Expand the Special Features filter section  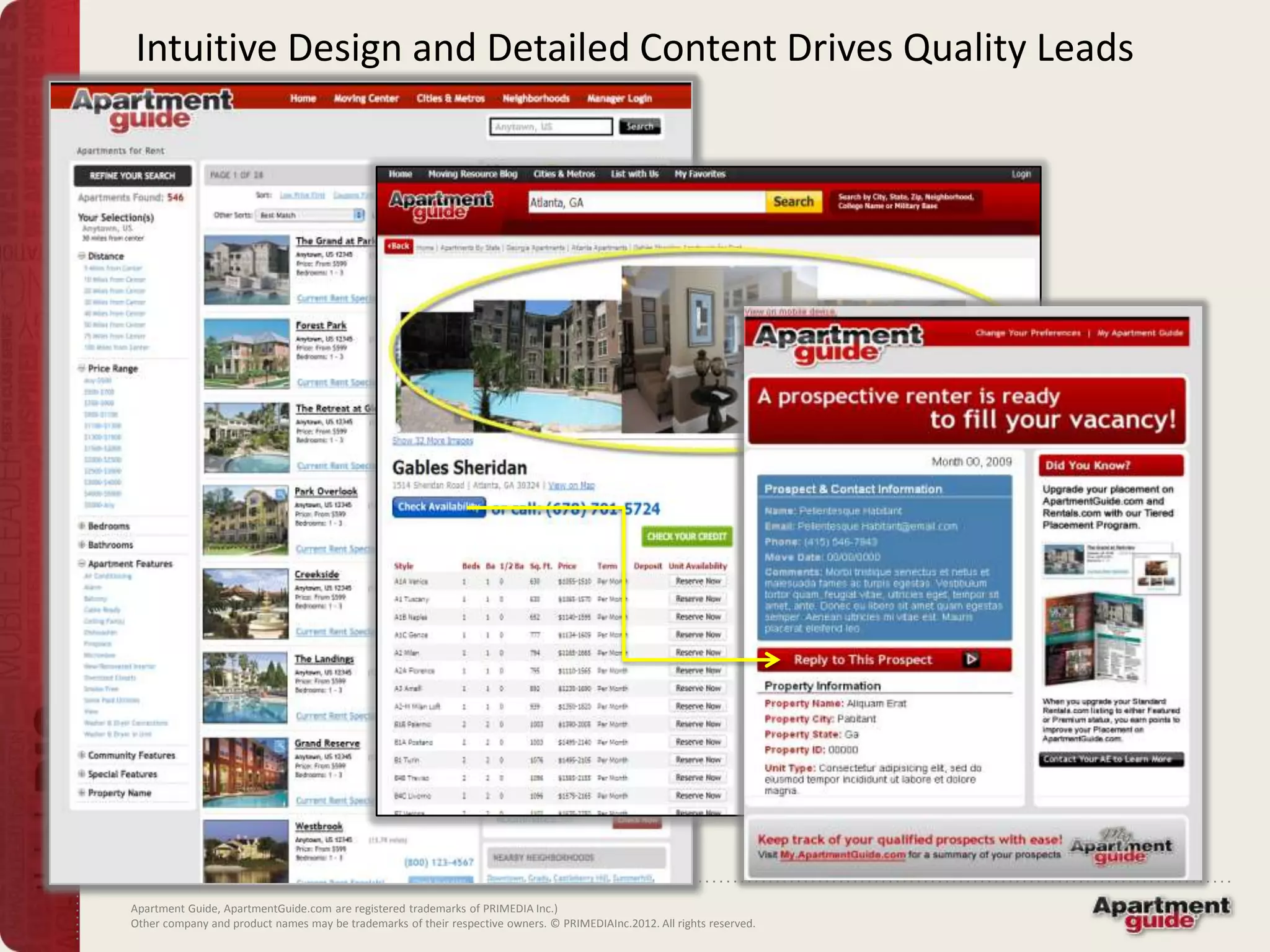[81, 774]
